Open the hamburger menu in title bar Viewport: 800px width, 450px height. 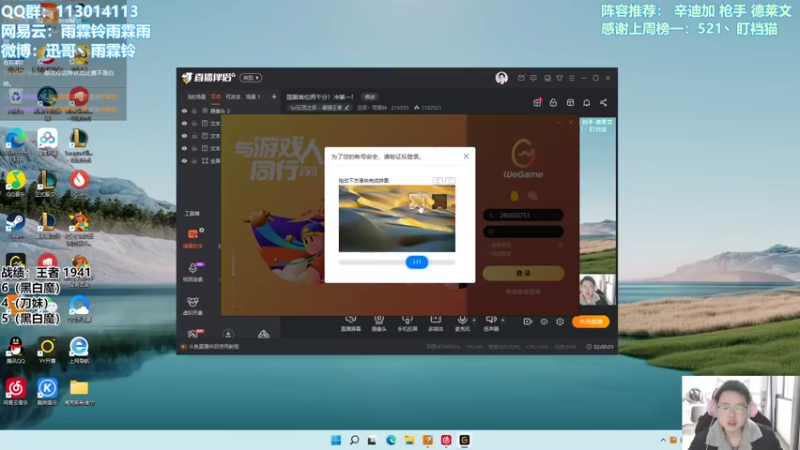571,78
